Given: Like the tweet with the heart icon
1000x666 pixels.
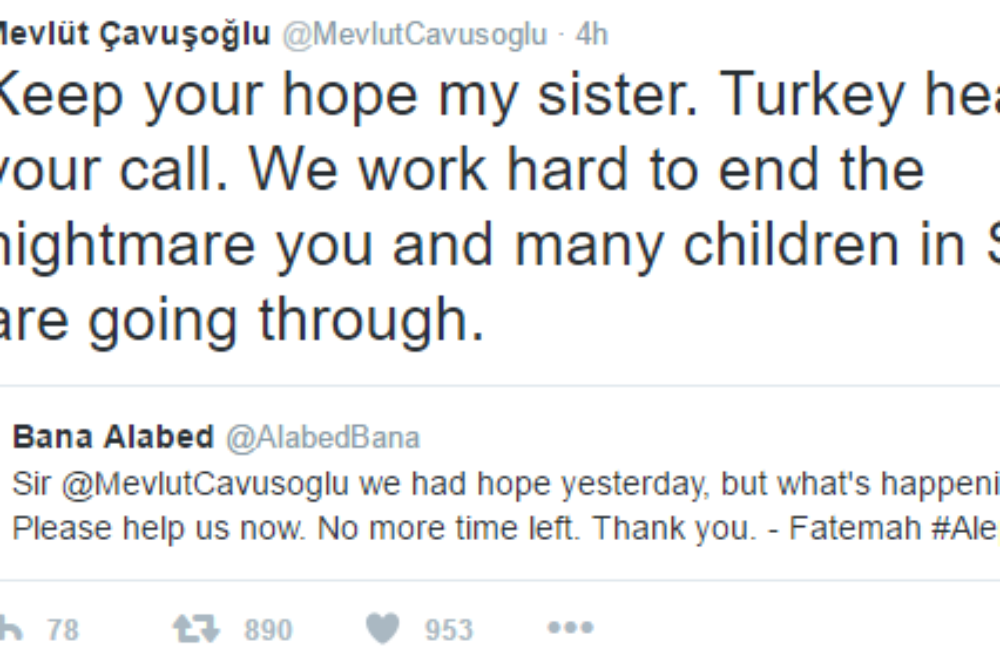Looking at the screenshot, I should [x=382, y=628].
